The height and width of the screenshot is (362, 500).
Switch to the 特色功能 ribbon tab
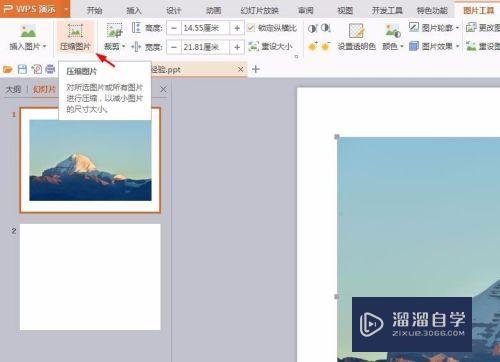(432, 10)
